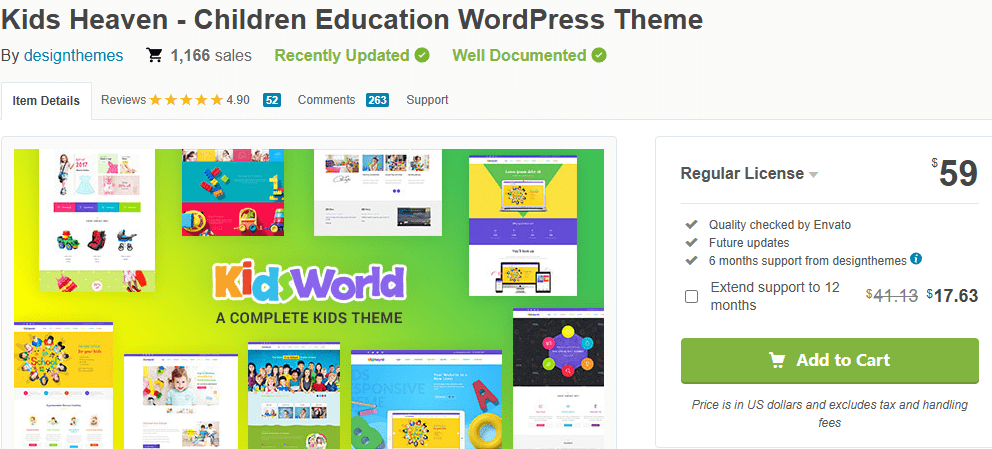Click the green Add to Cart button

point(829,360)
